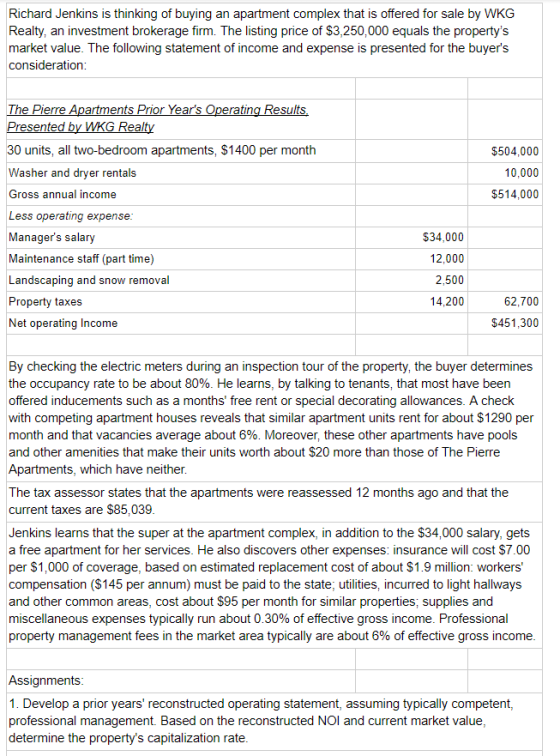
Task: Select the Manager's salary $34,000 cell
Action: click(x=443, y=237)
